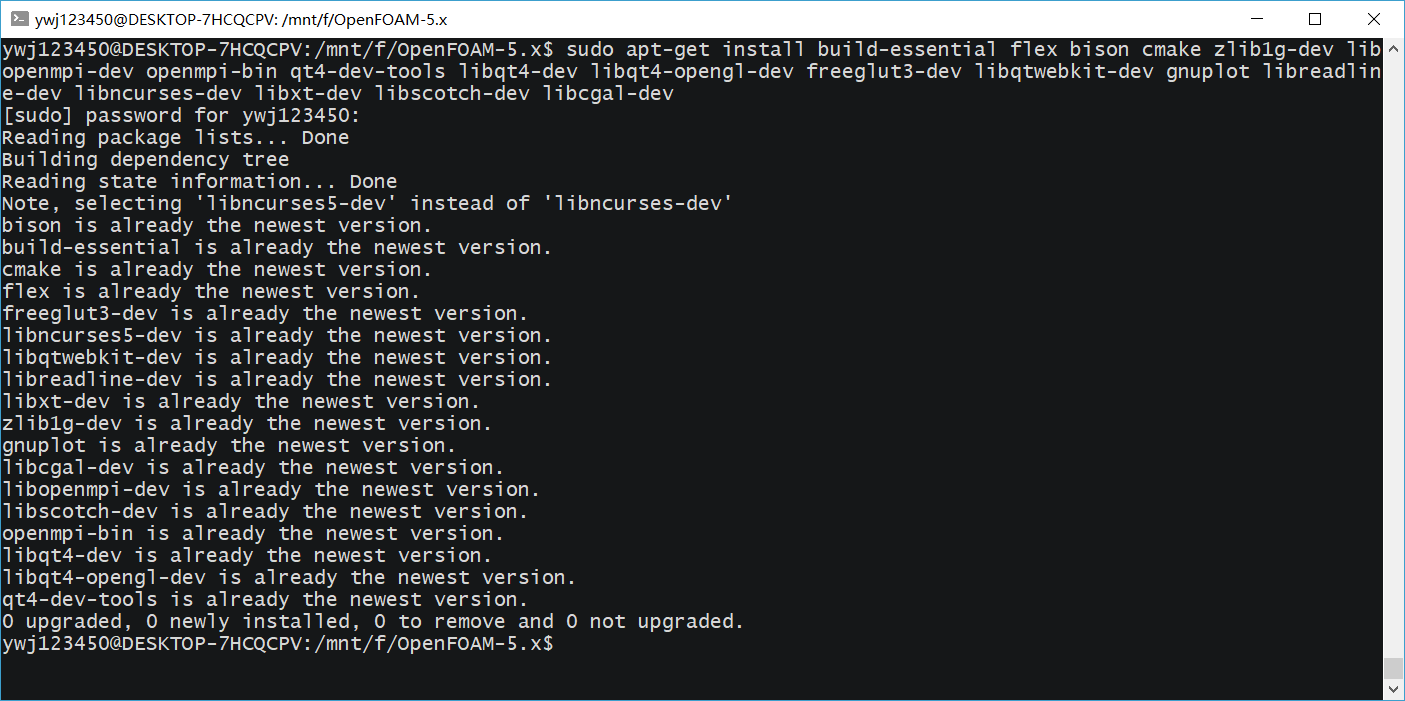Click the 'gnuplot is already the newest version' line

coord(228,446)
